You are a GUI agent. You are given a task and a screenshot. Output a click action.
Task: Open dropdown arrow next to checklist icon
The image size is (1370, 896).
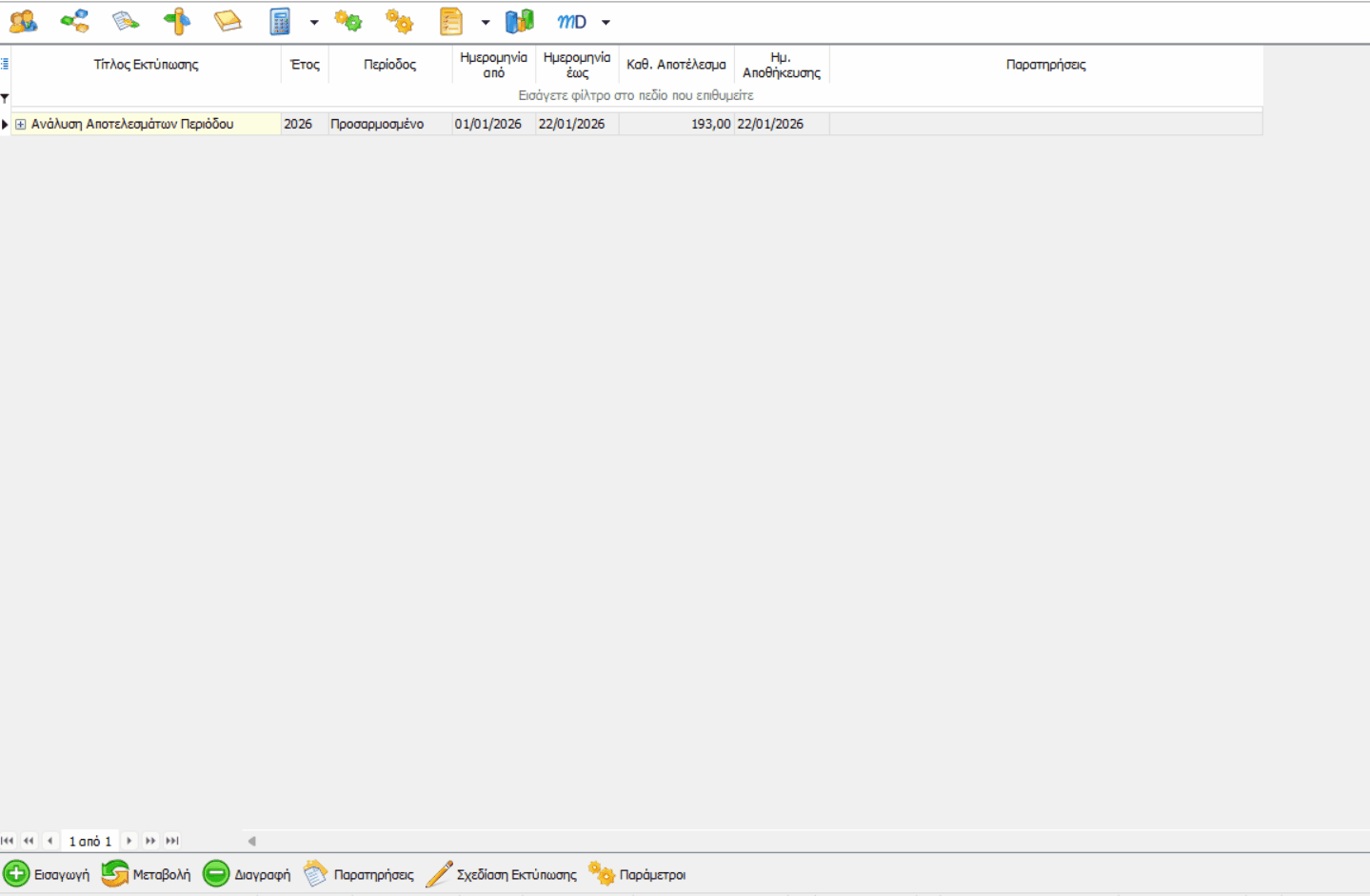[486, 22]
